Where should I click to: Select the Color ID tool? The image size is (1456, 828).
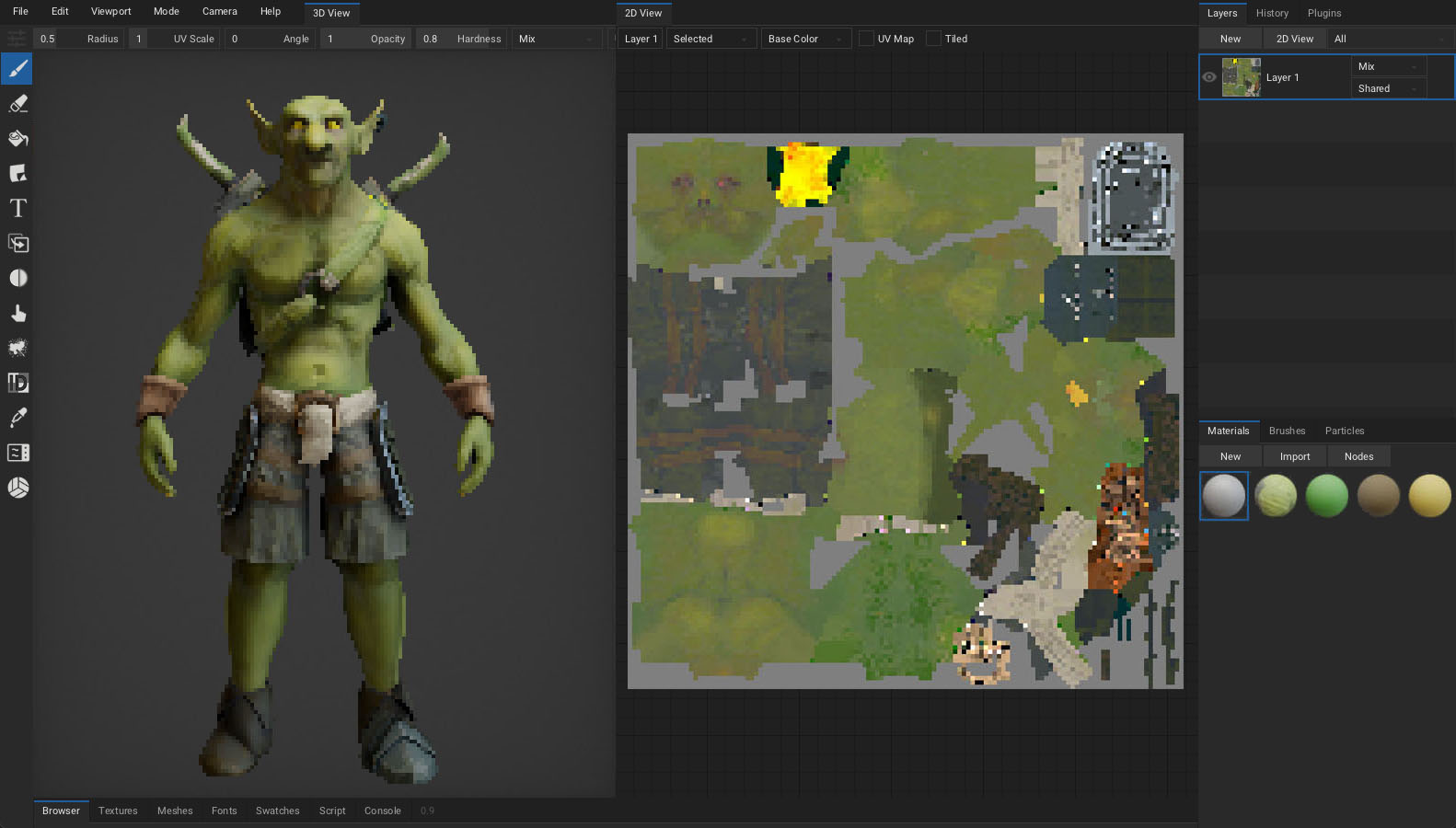point(17,383)
